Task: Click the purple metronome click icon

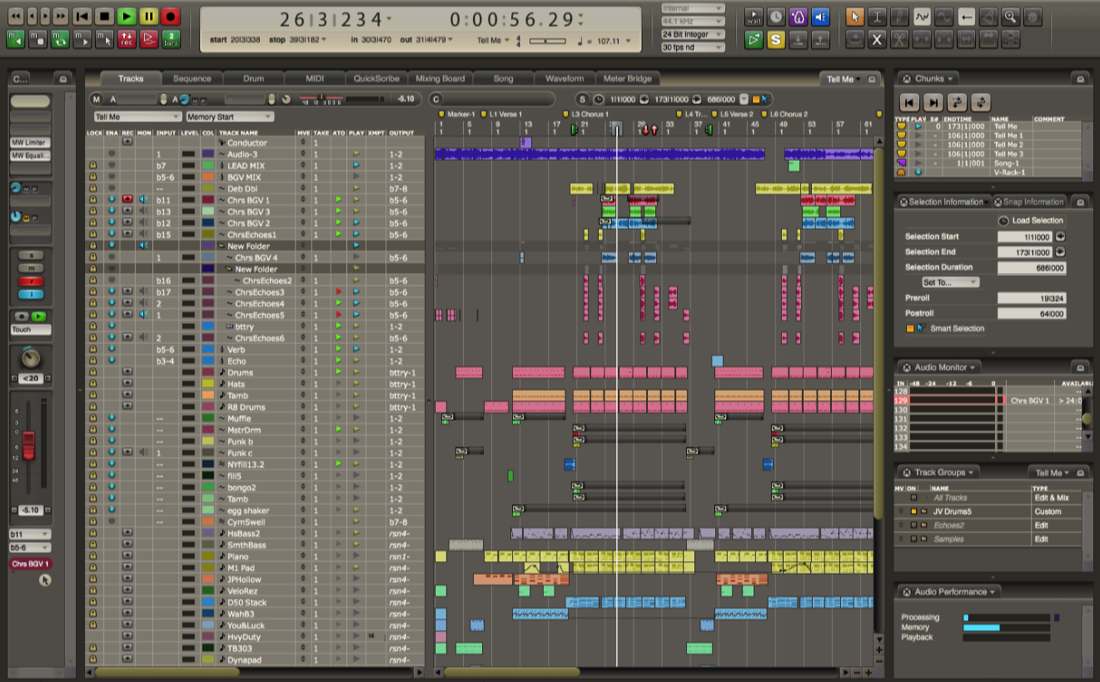Action: (x=798, y=17)
